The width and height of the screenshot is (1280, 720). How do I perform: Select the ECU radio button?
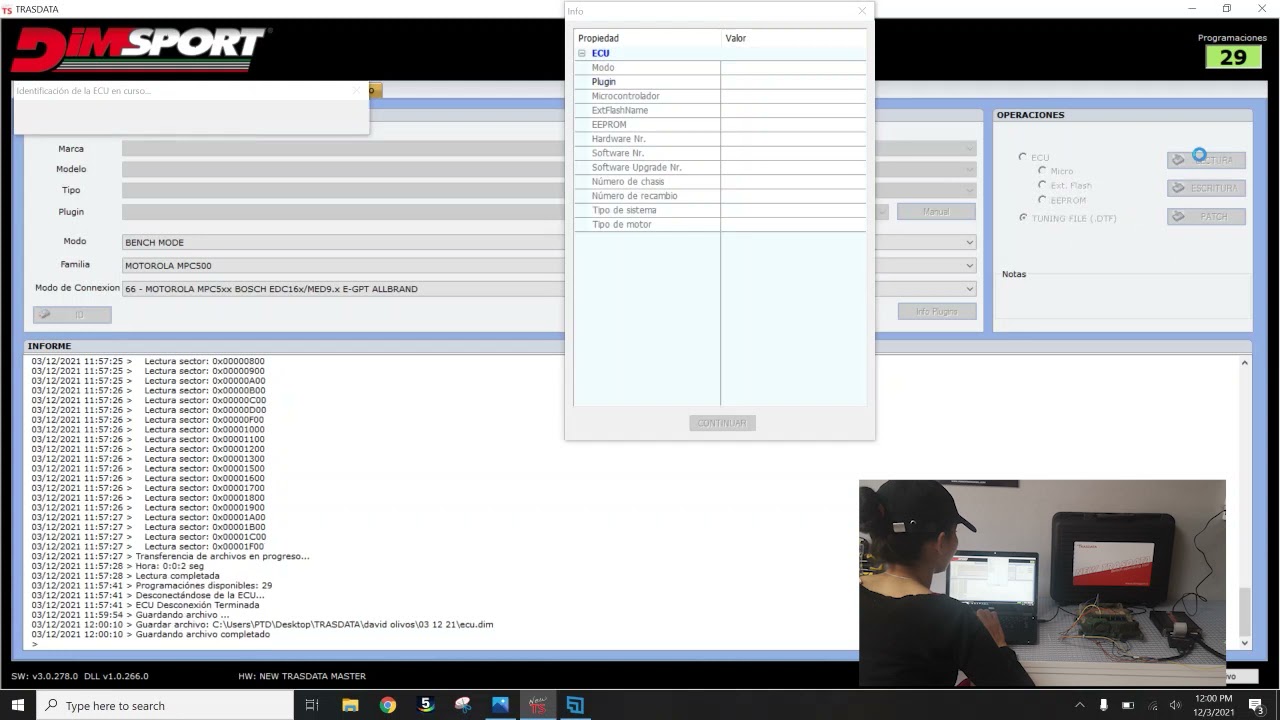pos(1022,157)
